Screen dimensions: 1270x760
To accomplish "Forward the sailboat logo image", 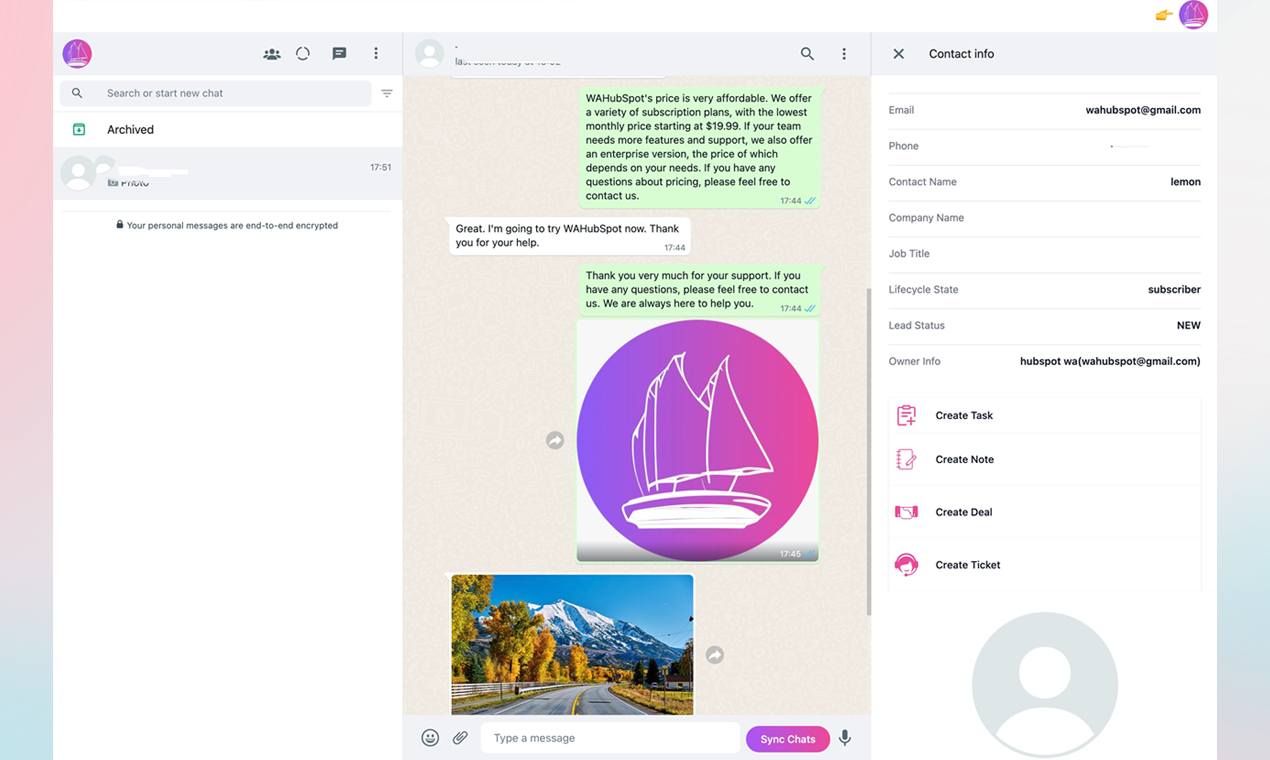I will pyautogui.click(x=555, y=440).
